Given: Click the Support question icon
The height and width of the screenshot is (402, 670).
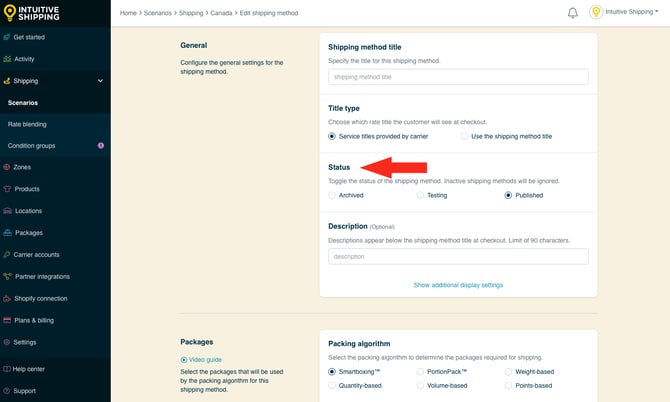Looking at the screenshot, I should coord(6,391).
